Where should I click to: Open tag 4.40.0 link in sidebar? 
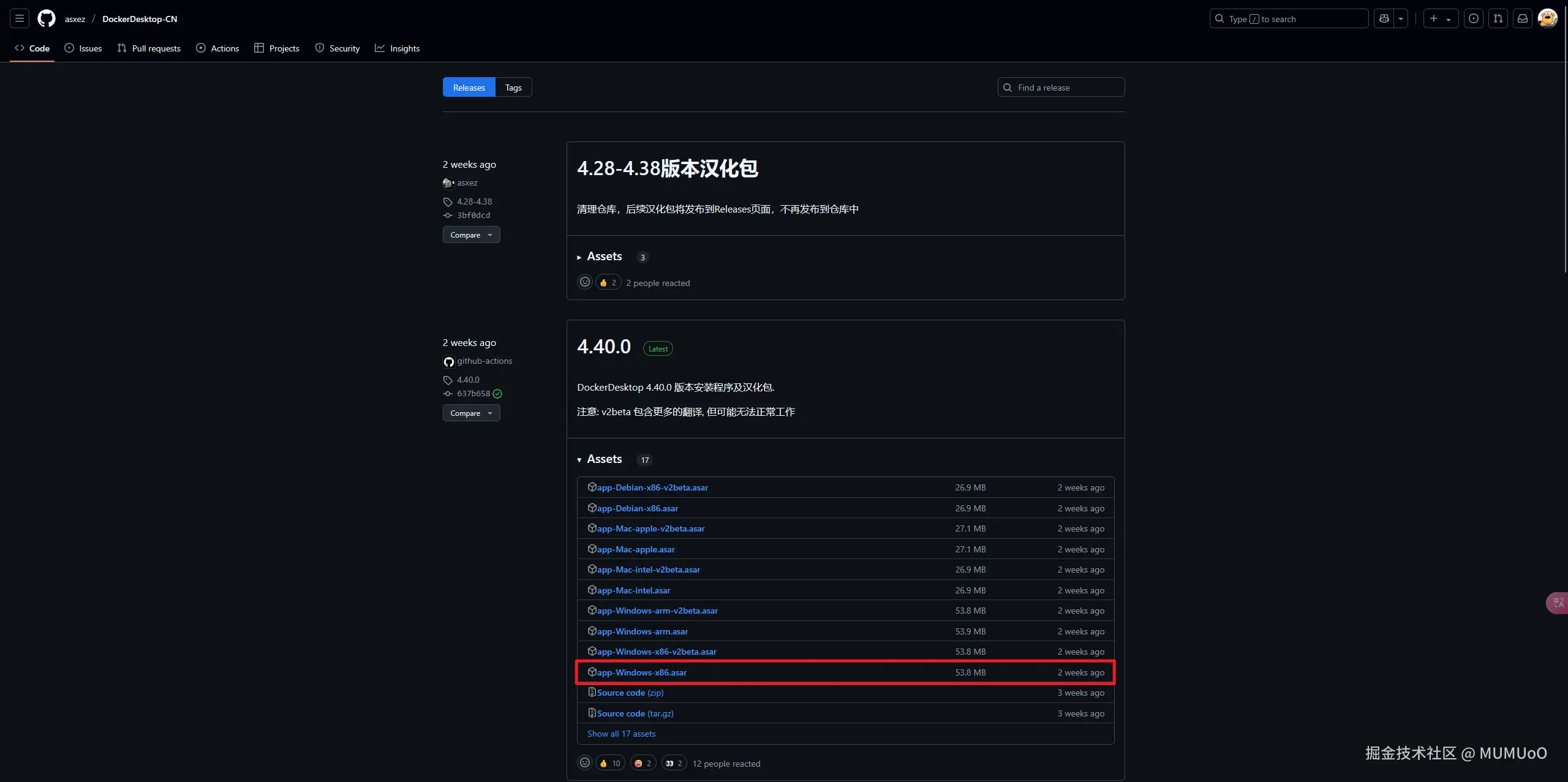[468, 380]
